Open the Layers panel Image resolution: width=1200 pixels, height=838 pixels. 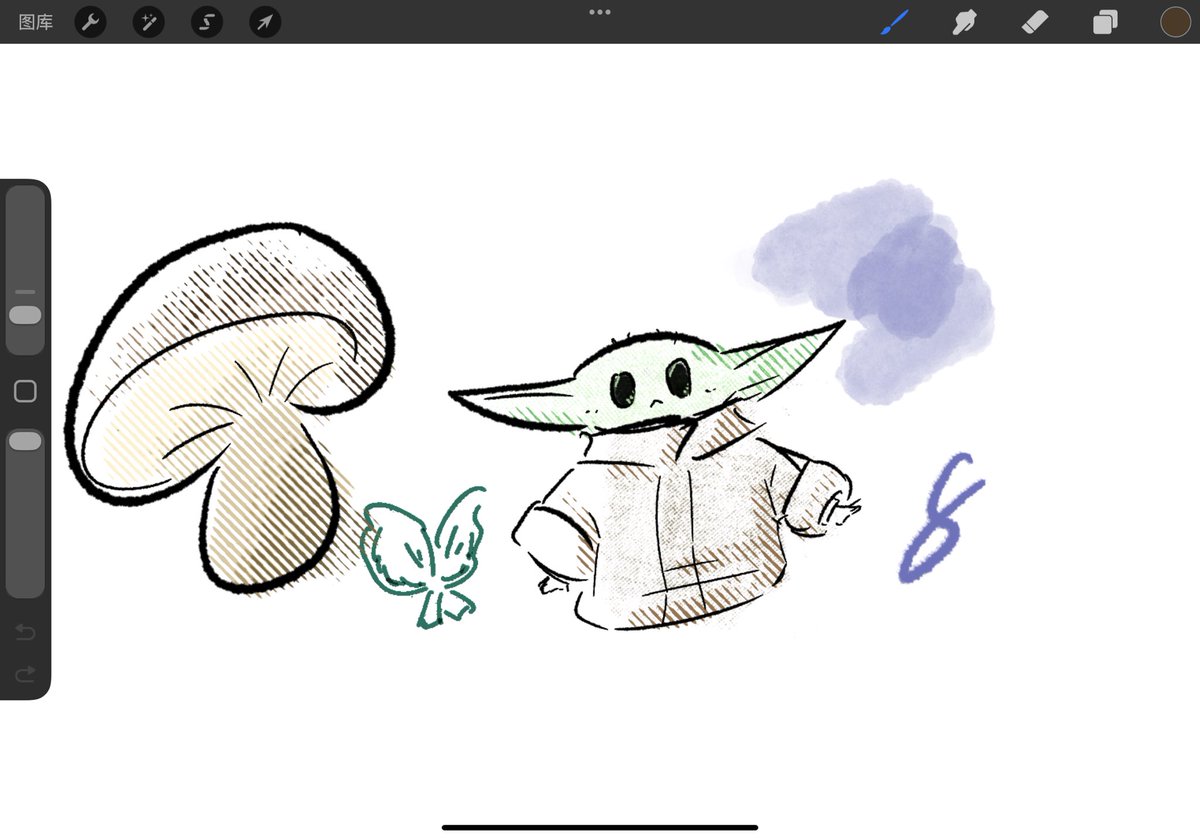point(1105,21)
